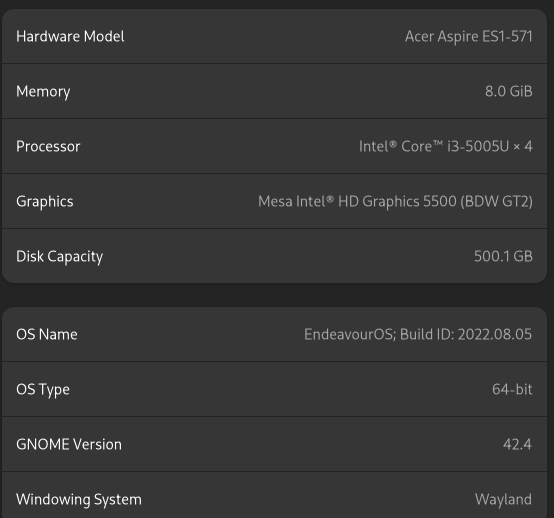
Task: Select the Graphics row label
Action: pos(45,202)
